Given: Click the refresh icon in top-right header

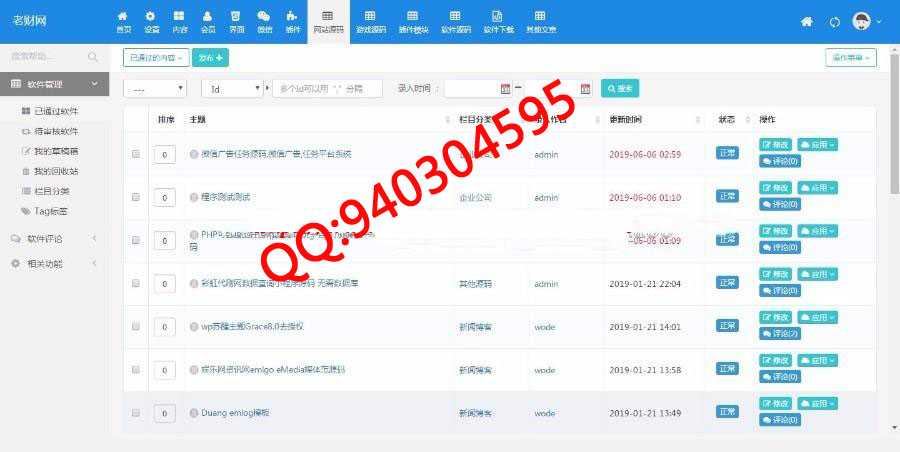Looking at the screenshot, I should pos(835,22).
